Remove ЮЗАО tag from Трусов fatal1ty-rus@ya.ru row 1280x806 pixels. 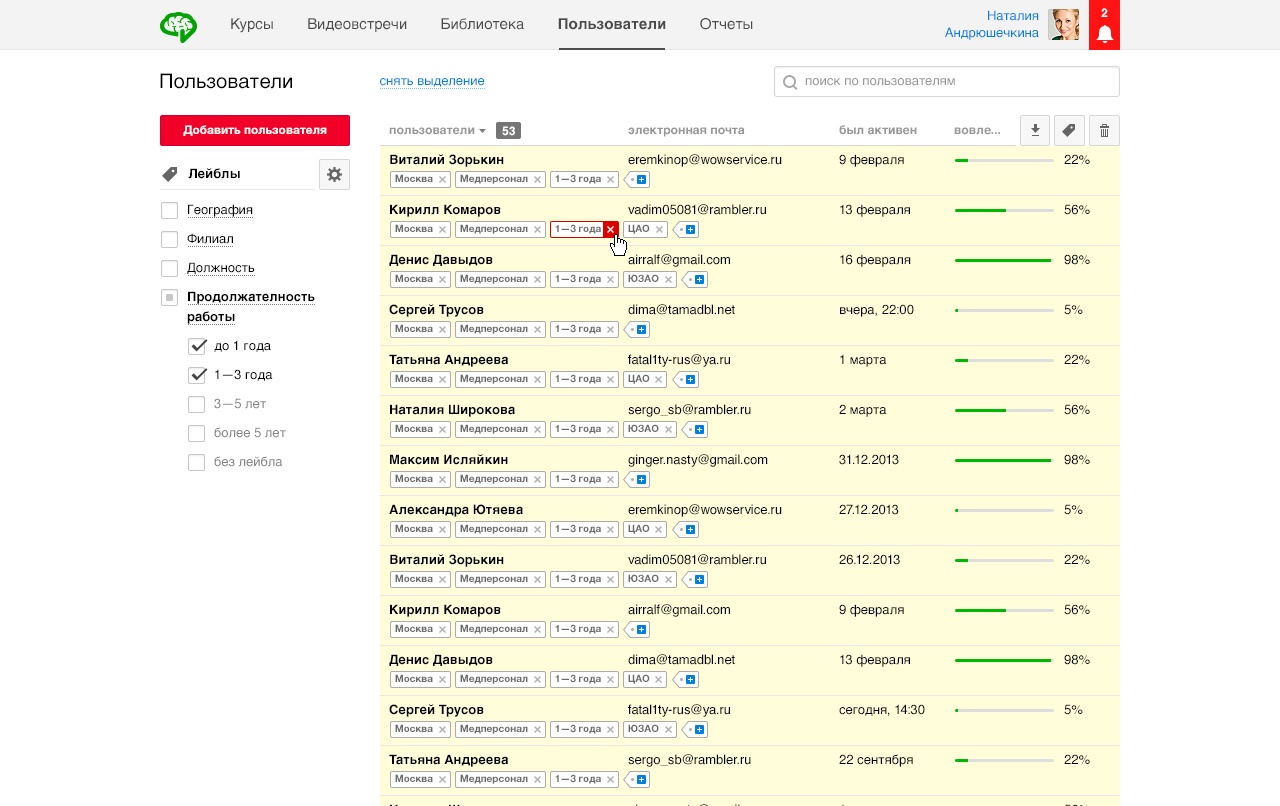click(669, 729)
